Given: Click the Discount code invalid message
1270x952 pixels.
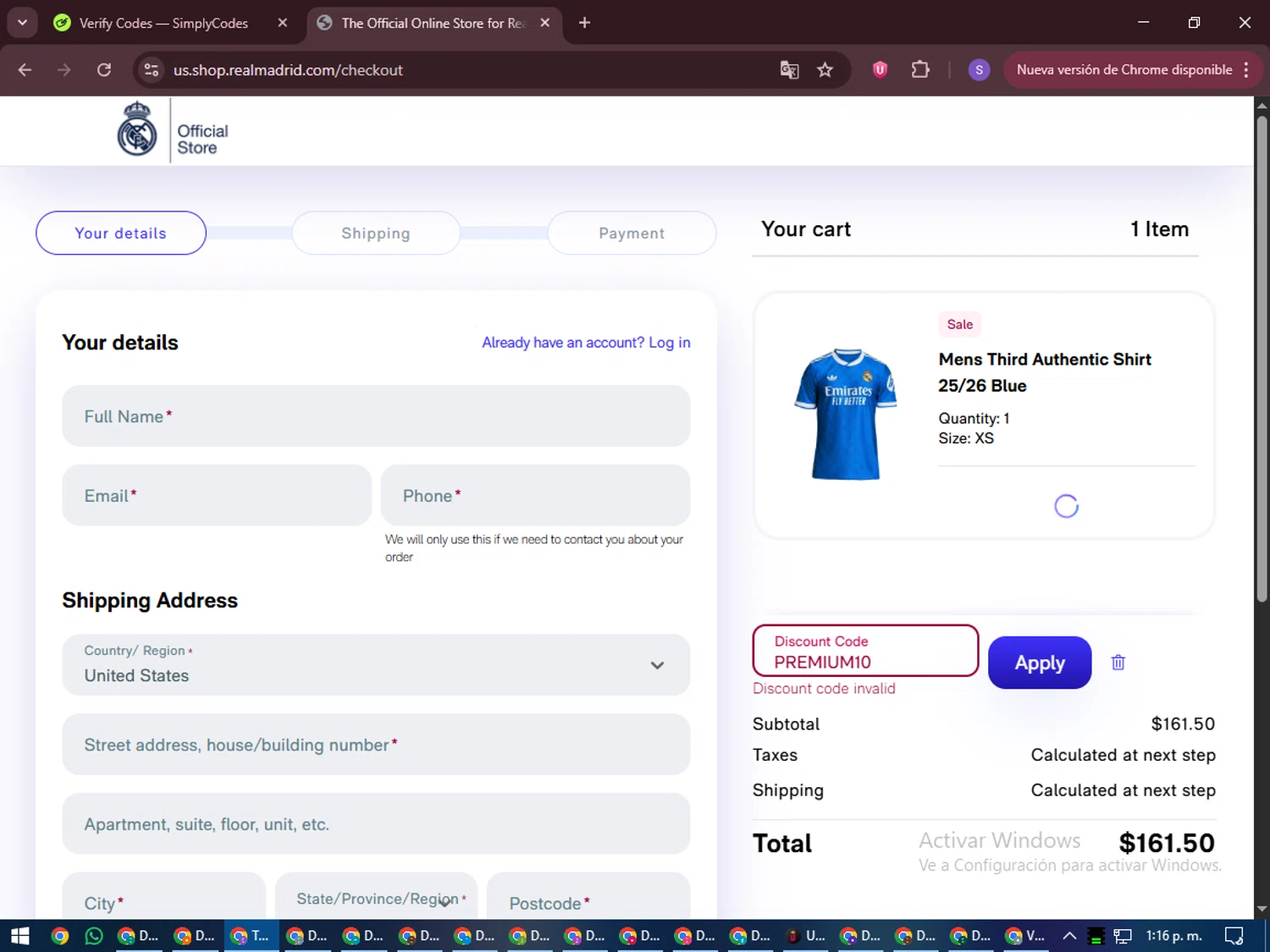Looking at the screenshot, I should [x=824, y=689].
